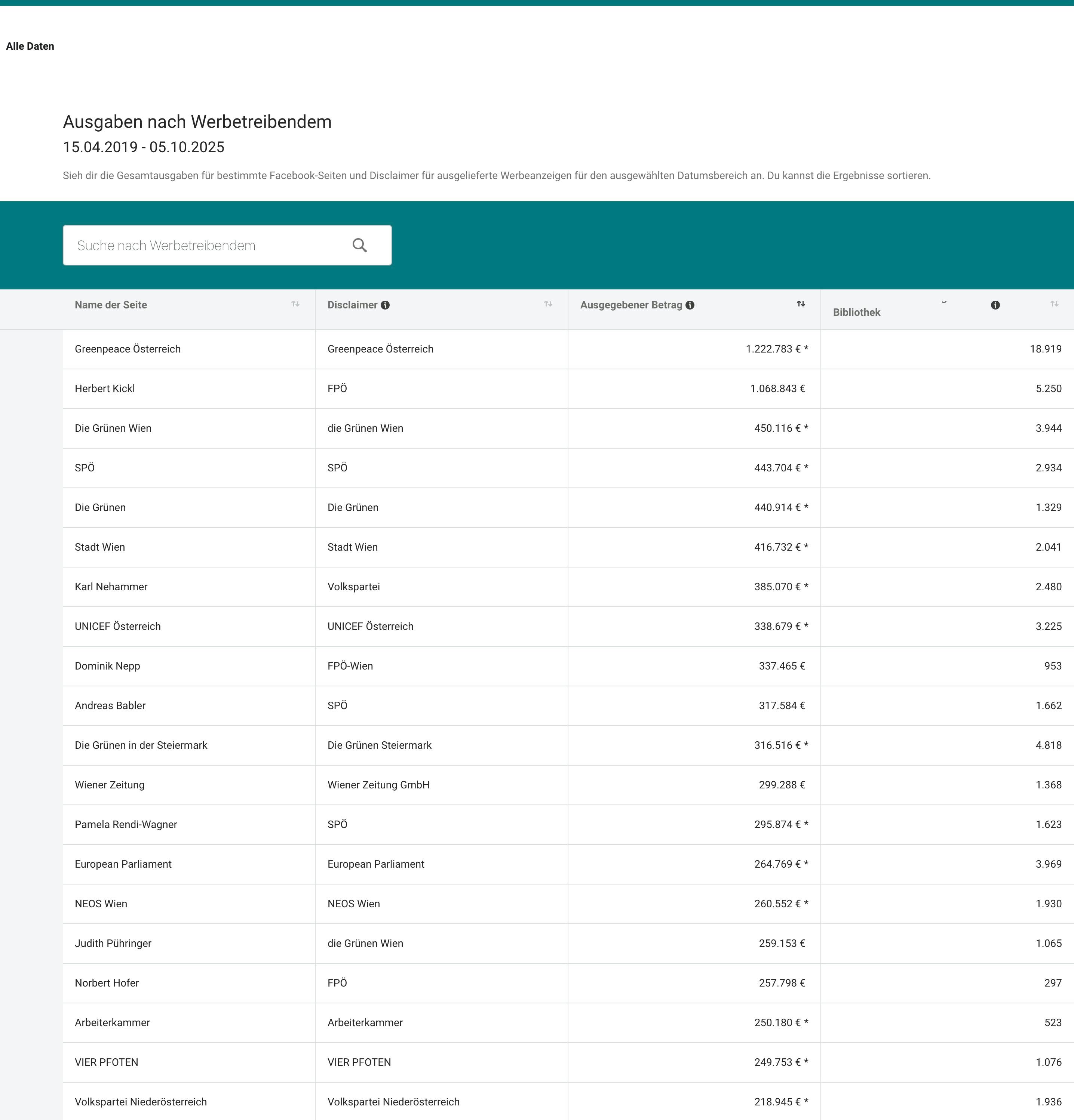Click the Disclaimer header label
This screenshot has width=1074, height=1120.
coord(352,305)
